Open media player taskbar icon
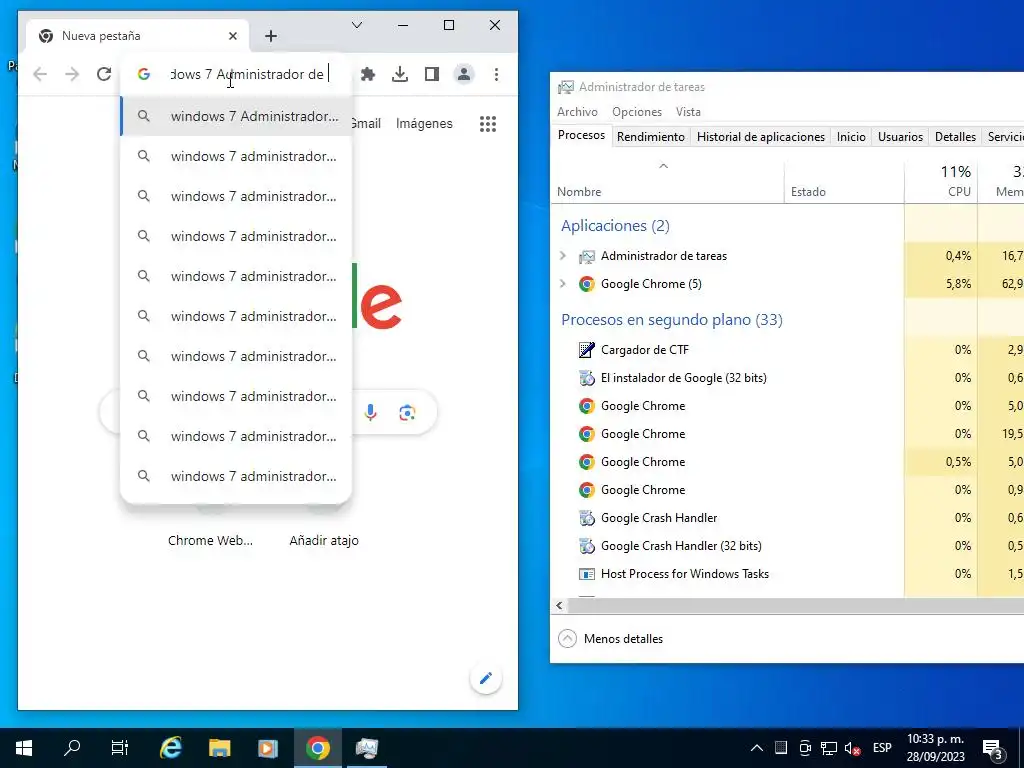 tap(268, 748)
